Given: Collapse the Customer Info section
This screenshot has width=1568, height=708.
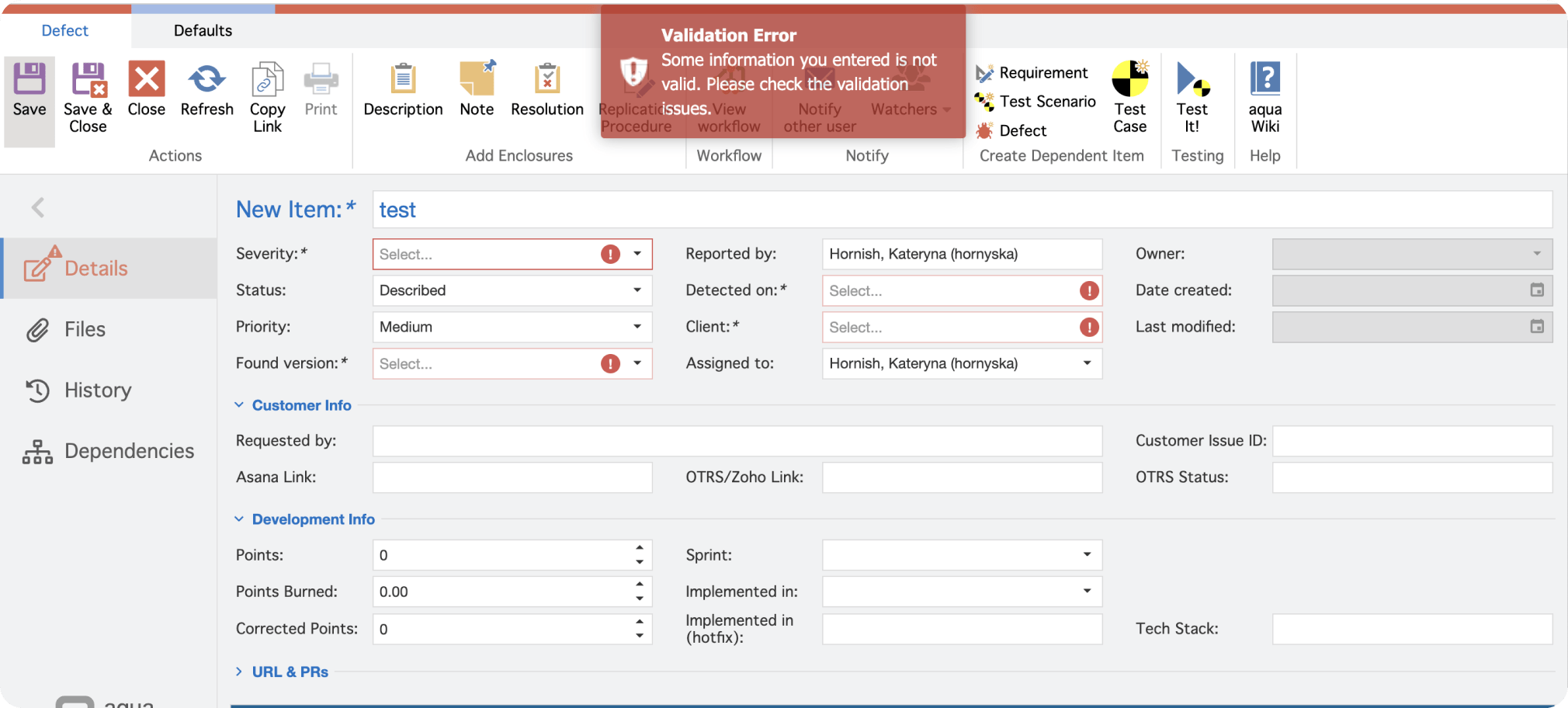Looking at the screenshot, I should (x=239, y=405).
